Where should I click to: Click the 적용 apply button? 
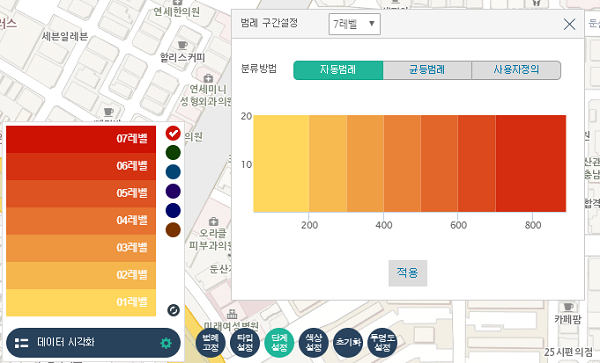(x=408, y=273)
